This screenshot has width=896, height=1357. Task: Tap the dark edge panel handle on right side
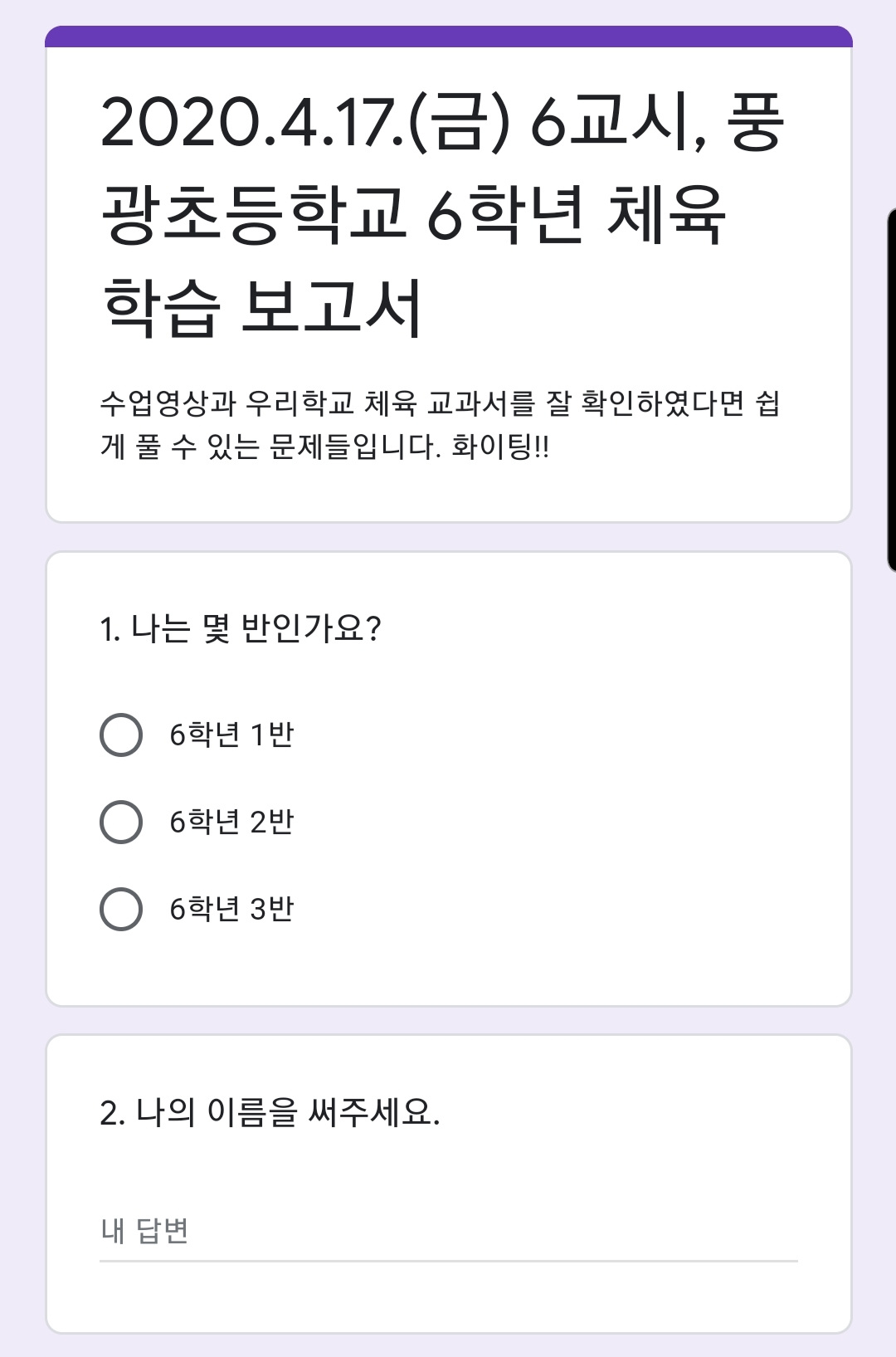pyautogui.click(x=891, y=390)
